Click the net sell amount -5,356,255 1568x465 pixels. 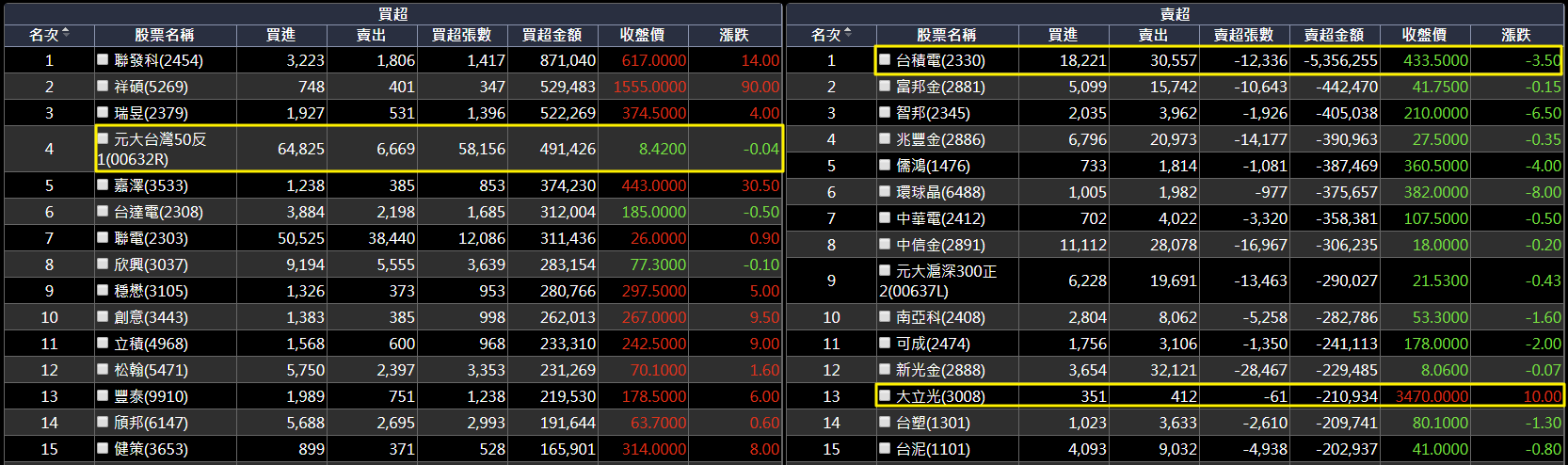click(1340, 60)
